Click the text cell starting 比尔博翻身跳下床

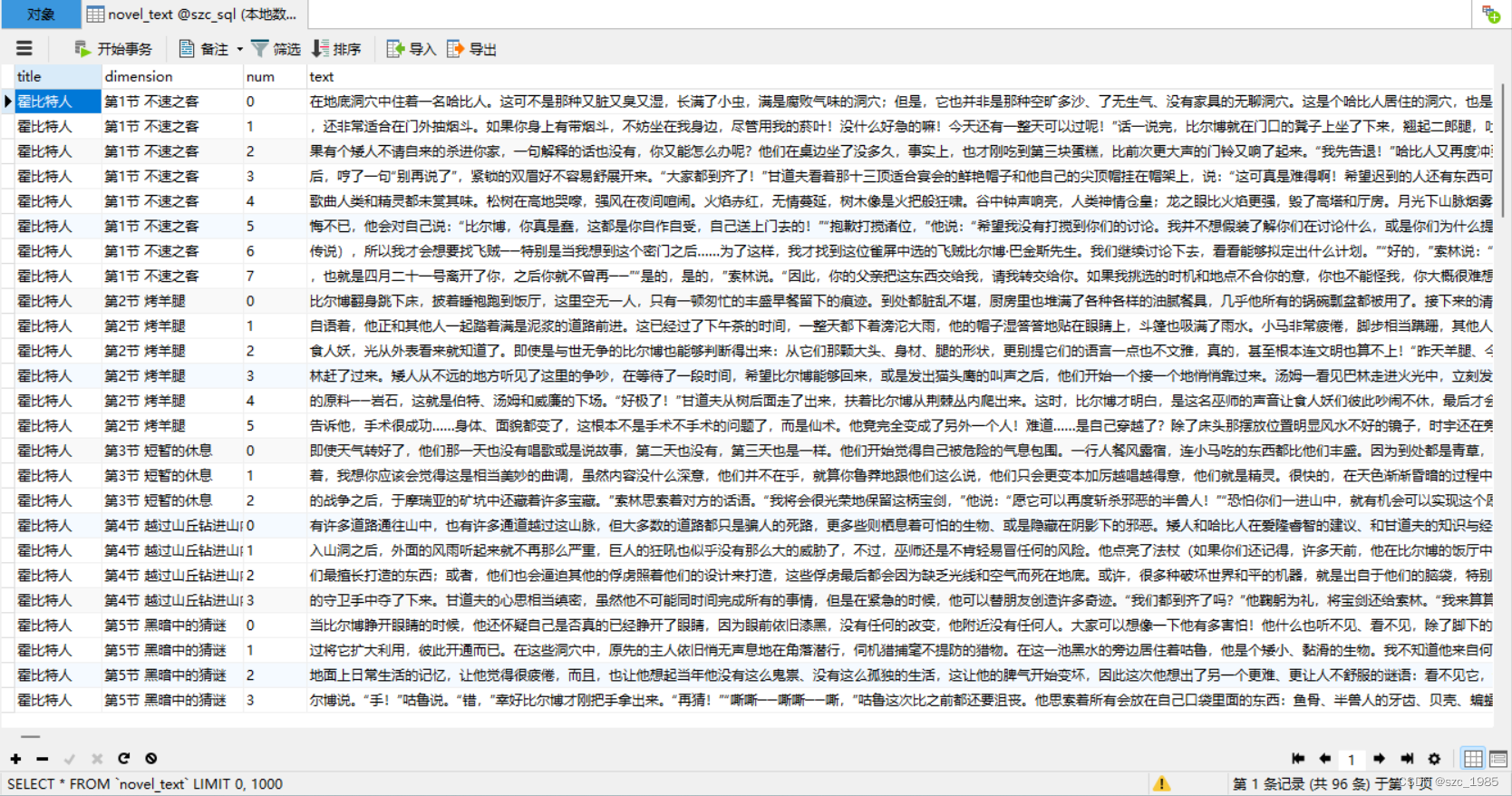[x=900, y=301]
